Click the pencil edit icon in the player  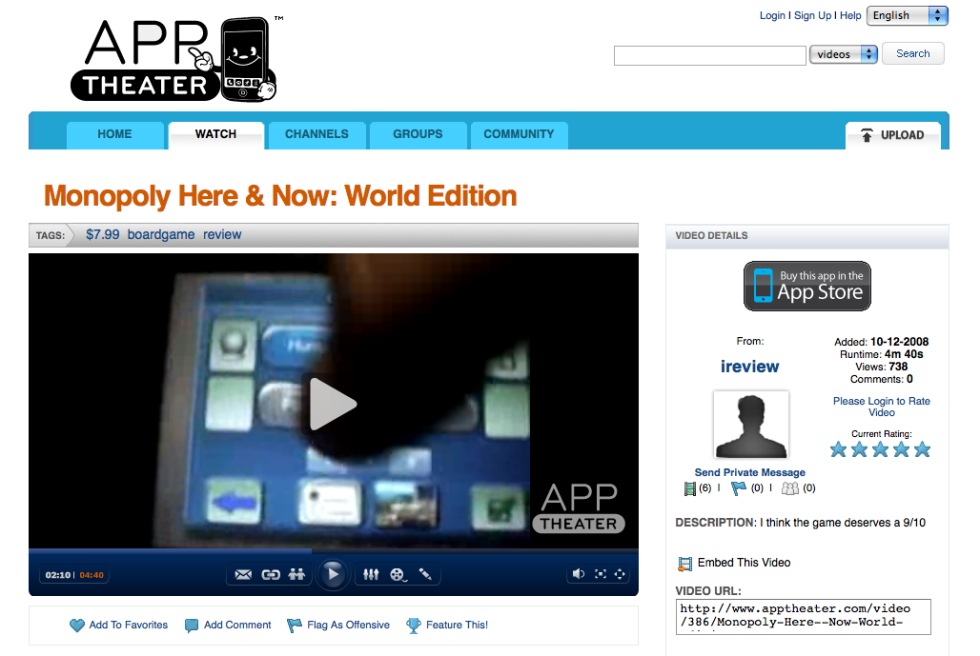tap(425, 574)
